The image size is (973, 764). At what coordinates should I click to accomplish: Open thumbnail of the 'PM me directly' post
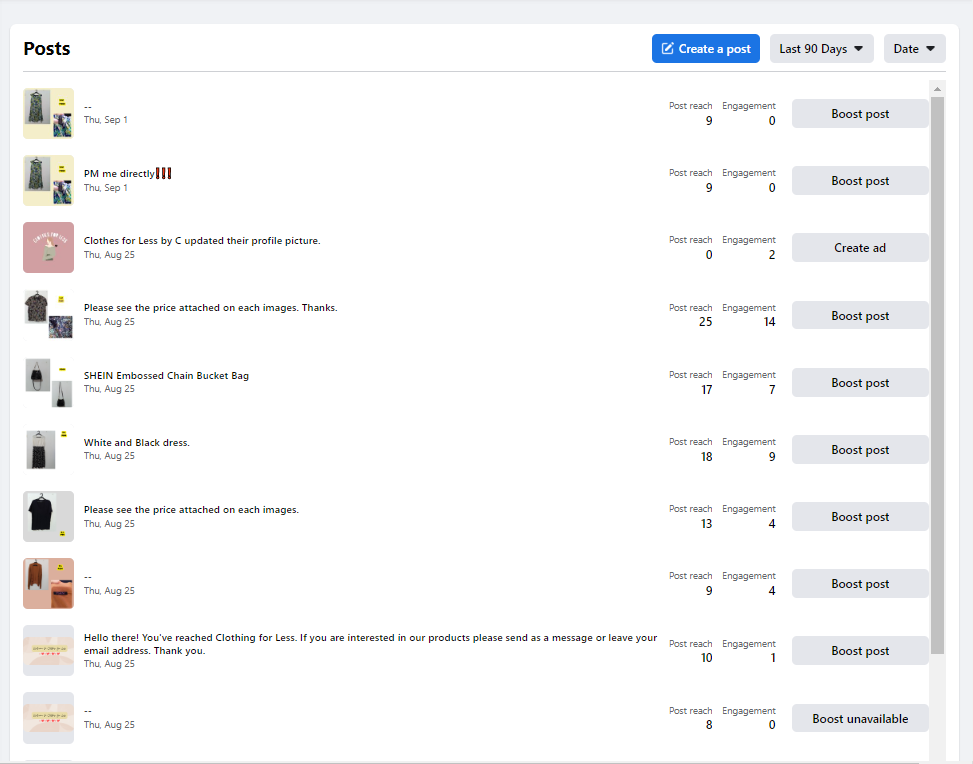click(48, 181)
